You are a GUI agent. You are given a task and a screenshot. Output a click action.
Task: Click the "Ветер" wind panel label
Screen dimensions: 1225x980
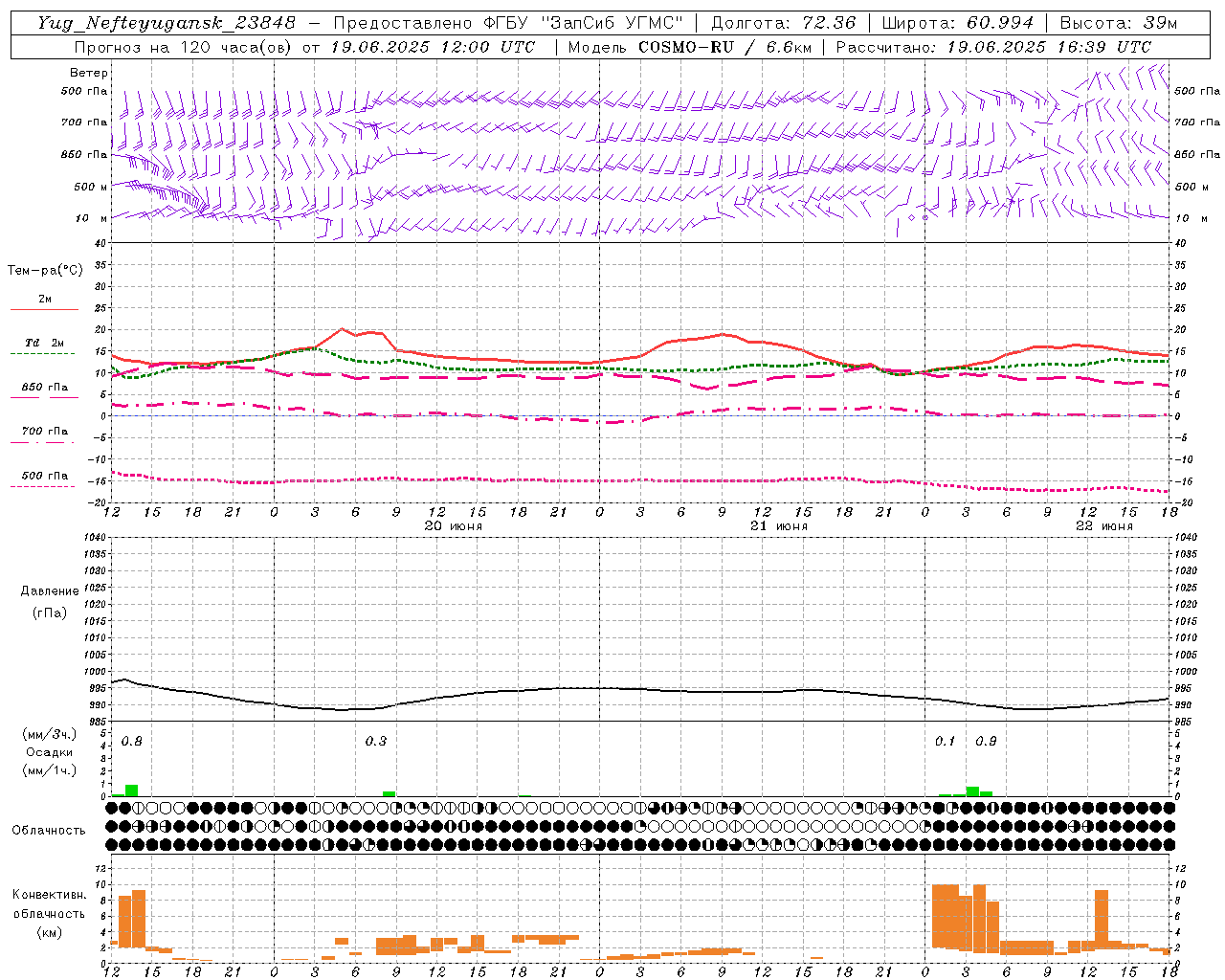pos(89,73)
